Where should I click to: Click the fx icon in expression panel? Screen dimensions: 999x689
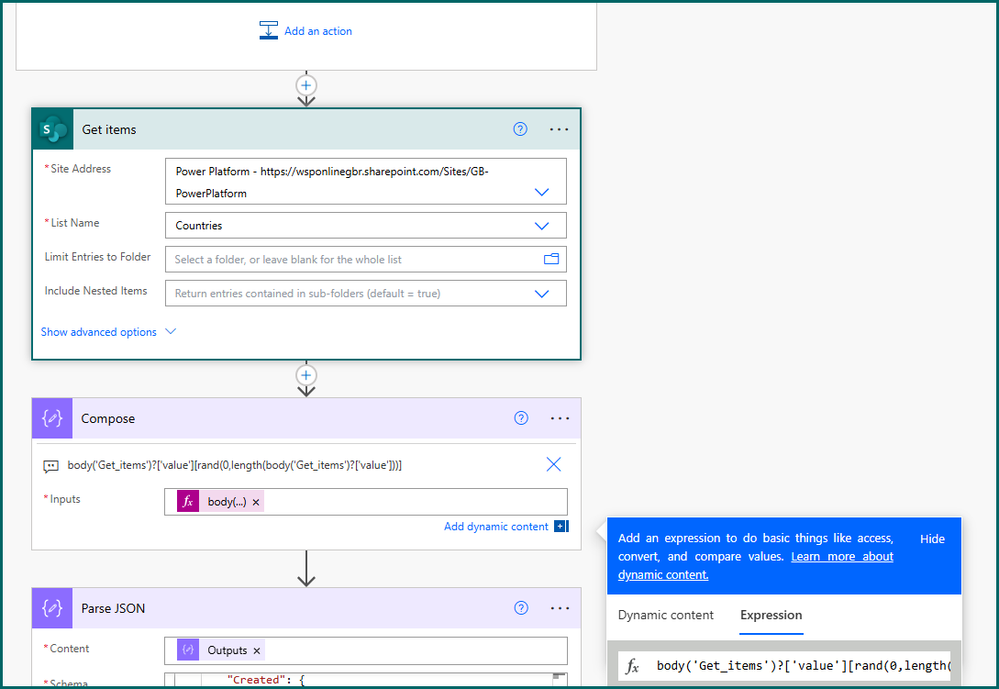(x=632, y=666)
